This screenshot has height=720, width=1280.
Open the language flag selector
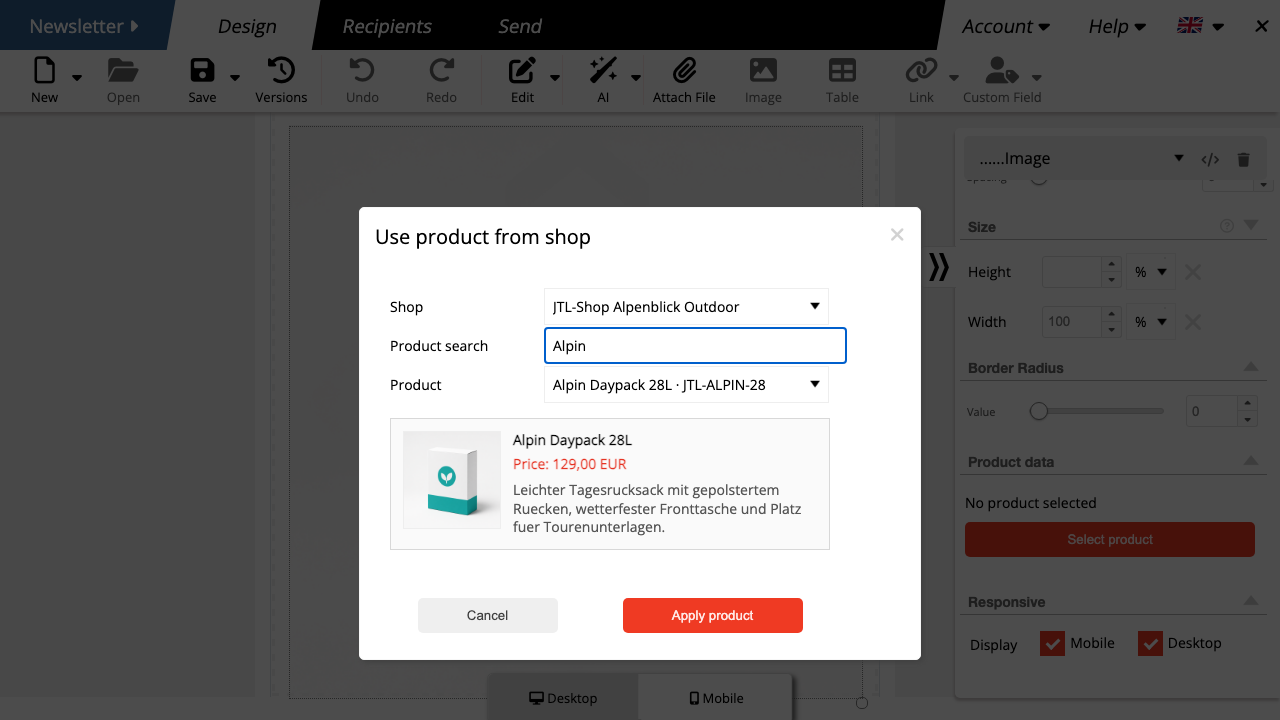click(1200, 26)
